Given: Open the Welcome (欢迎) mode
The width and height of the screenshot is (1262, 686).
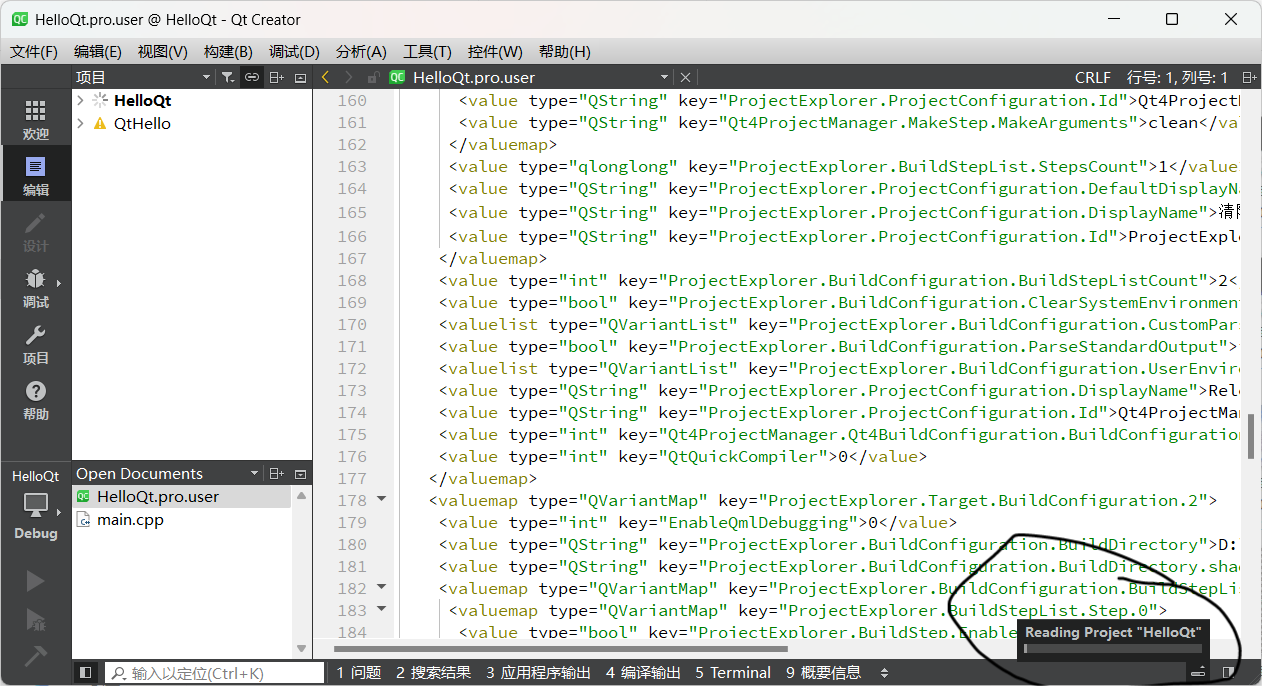Looking at the screenshot, I should [36, 120].
